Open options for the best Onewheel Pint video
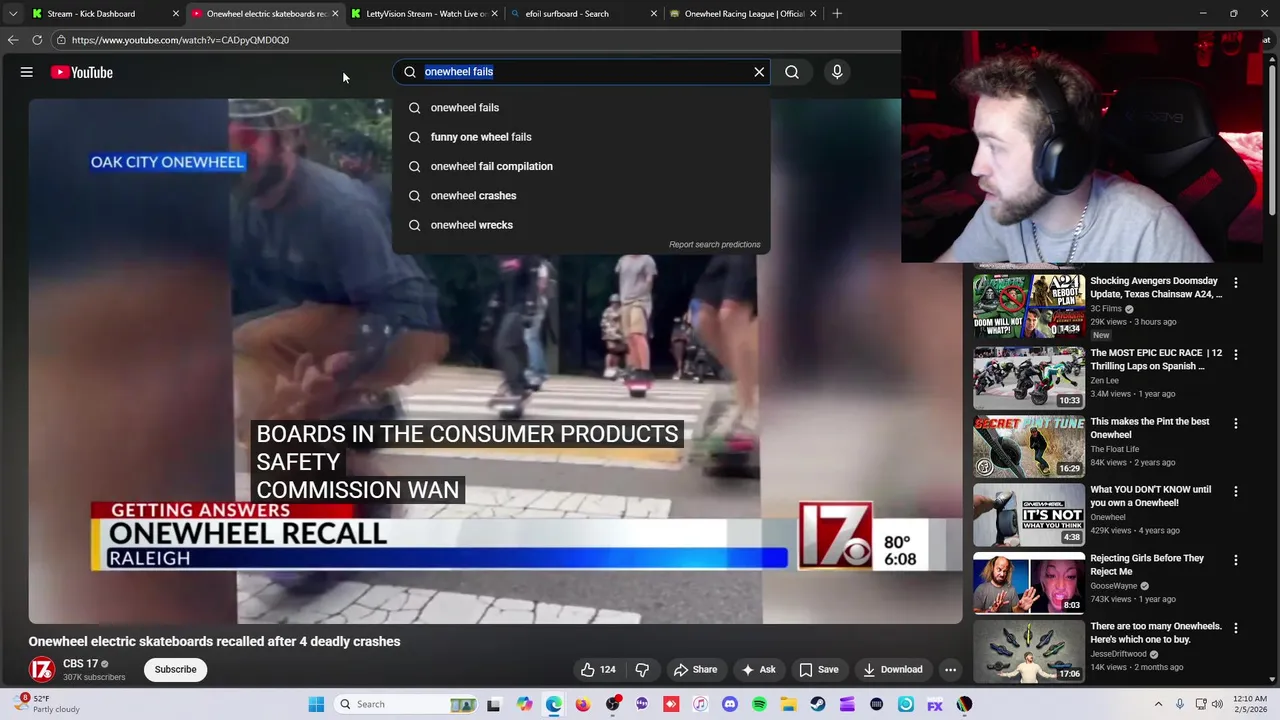 [x=1236, y=423]
